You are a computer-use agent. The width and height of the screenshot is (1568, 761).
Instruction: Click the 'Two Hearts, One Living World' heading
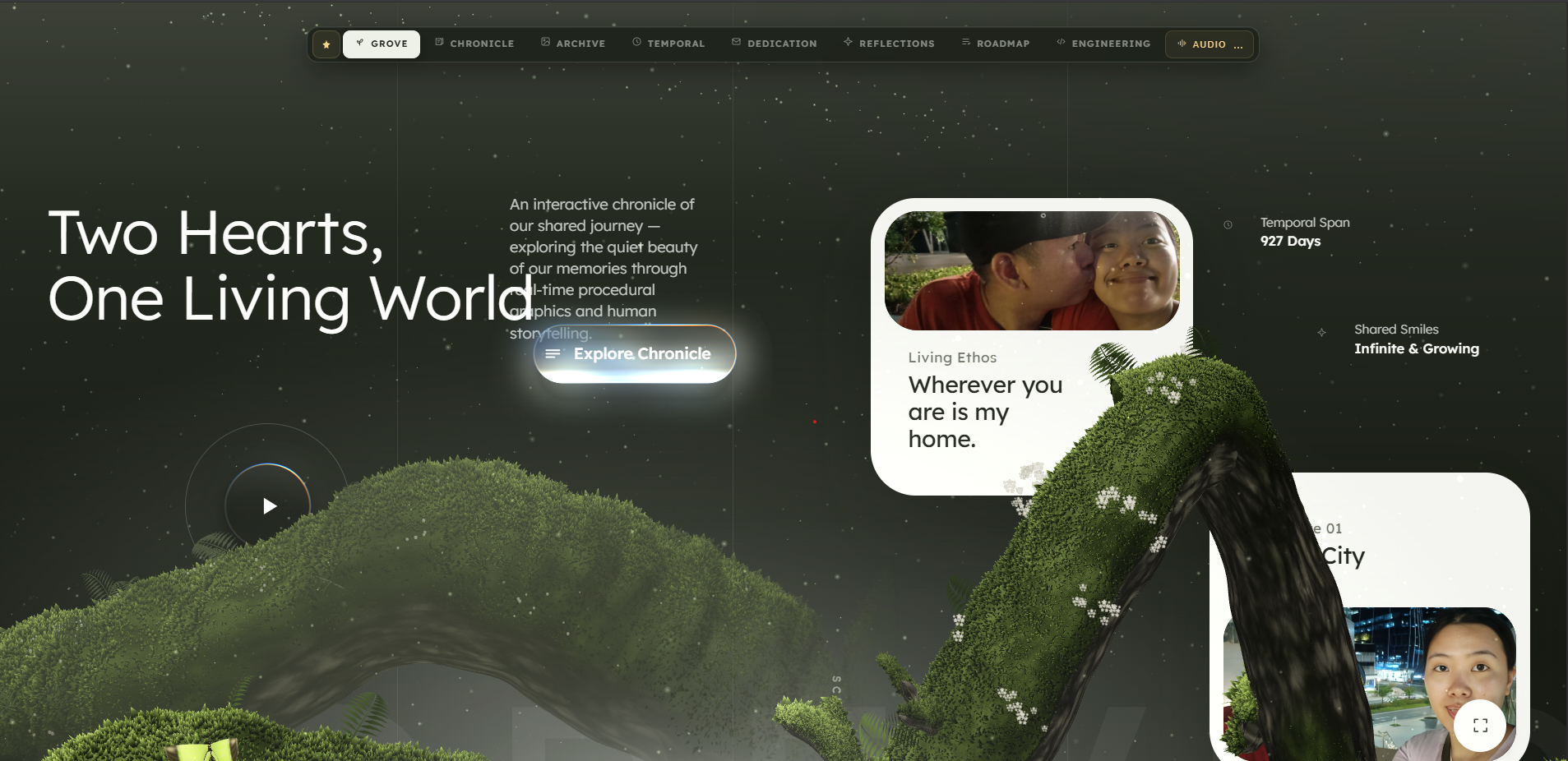[x=290, y=266]
